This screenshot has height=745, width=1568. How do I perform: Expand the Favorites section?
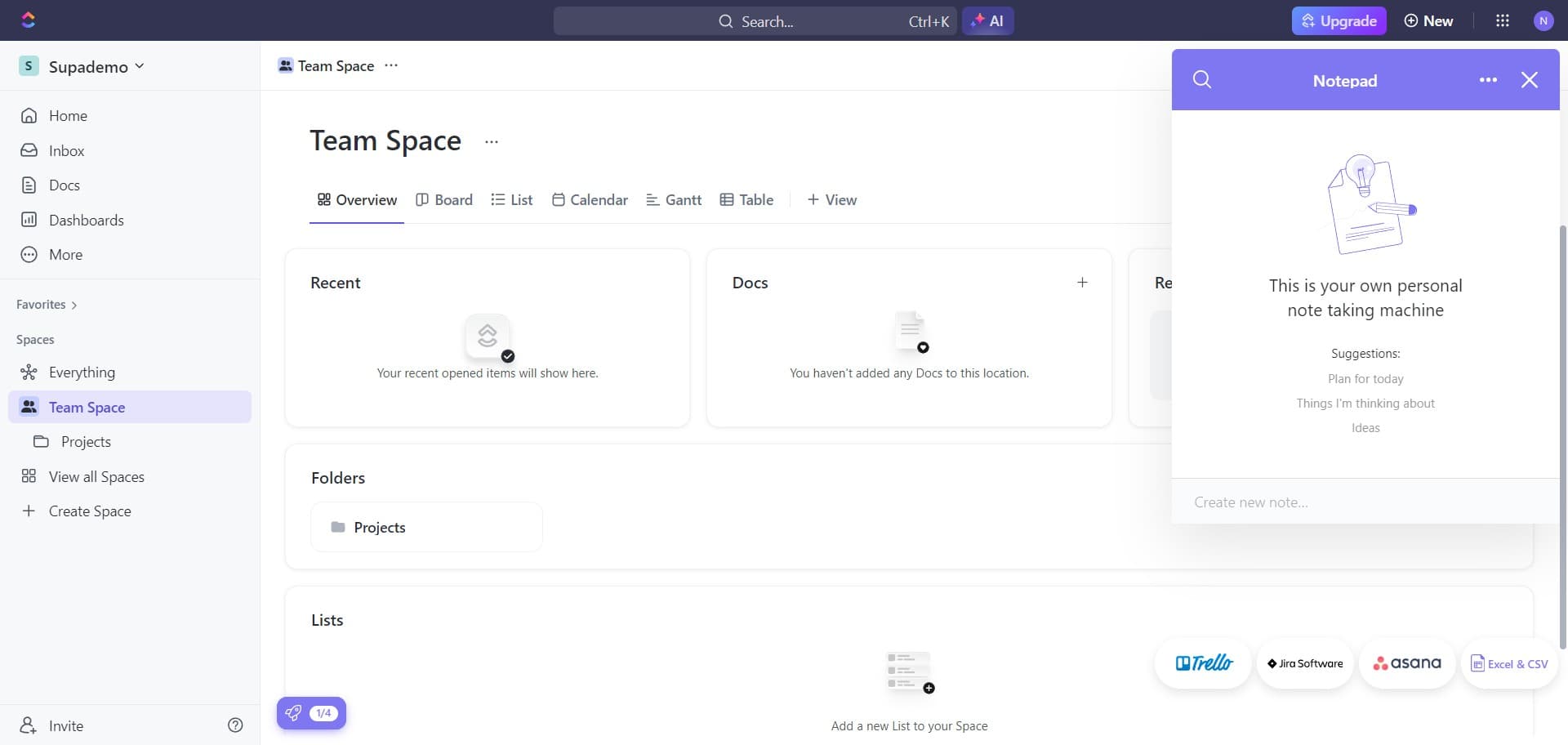pyautogui.click(x=47, y=305)
